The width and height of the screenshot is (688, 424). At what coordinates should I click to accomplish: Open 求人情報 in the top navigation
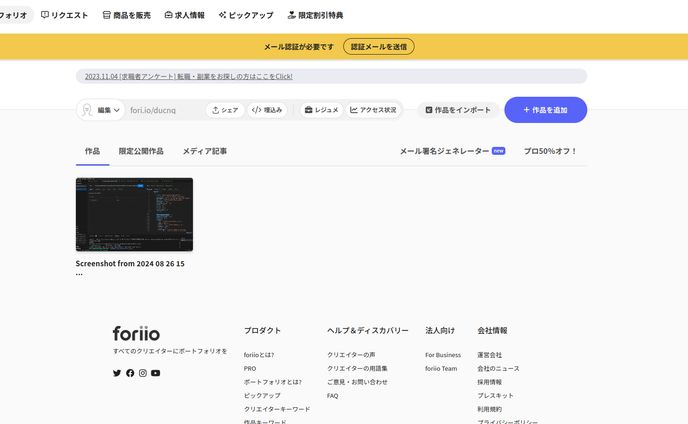click(x=184, y=15)
